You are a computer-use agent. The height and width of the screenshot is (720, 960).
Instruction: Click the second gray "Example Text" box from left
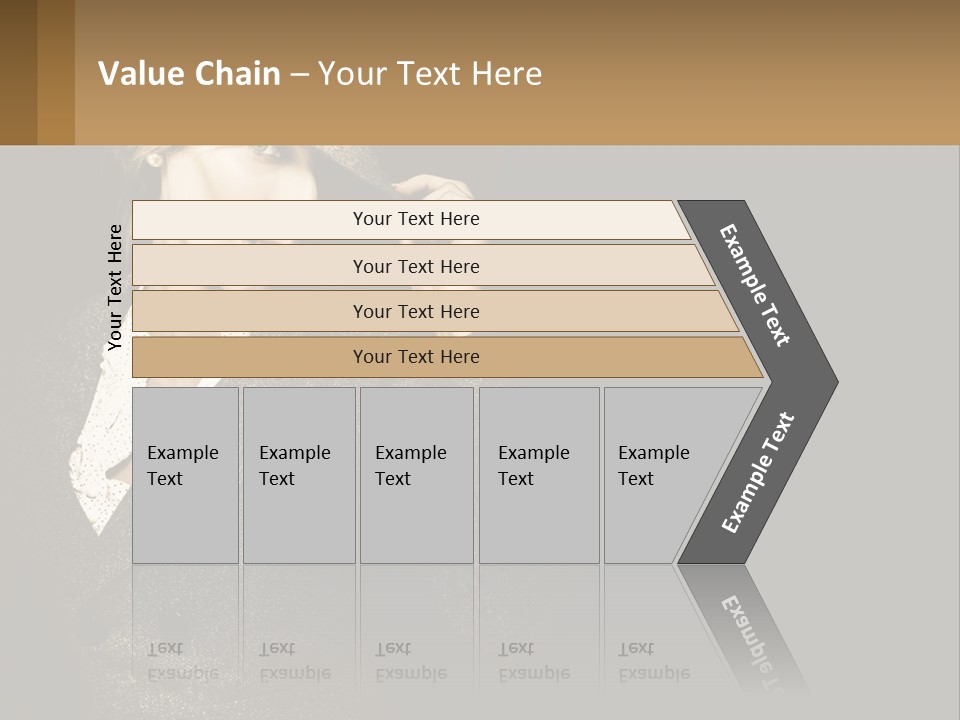[x=298, y=475]
